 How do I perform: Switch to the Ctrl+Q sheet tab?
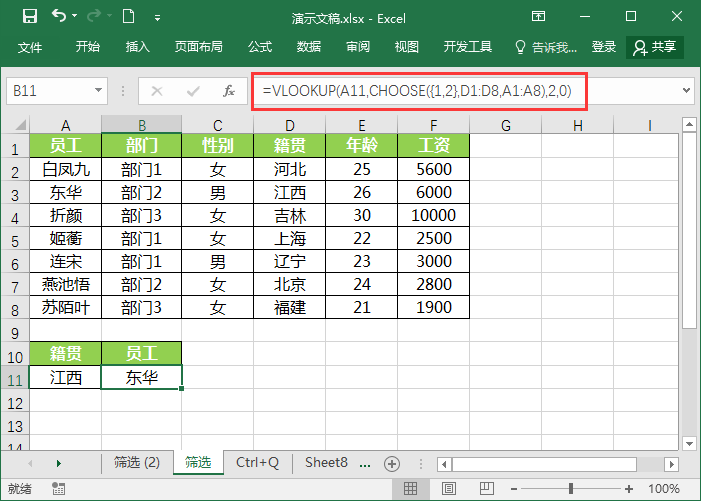click(x=257, y=463)
